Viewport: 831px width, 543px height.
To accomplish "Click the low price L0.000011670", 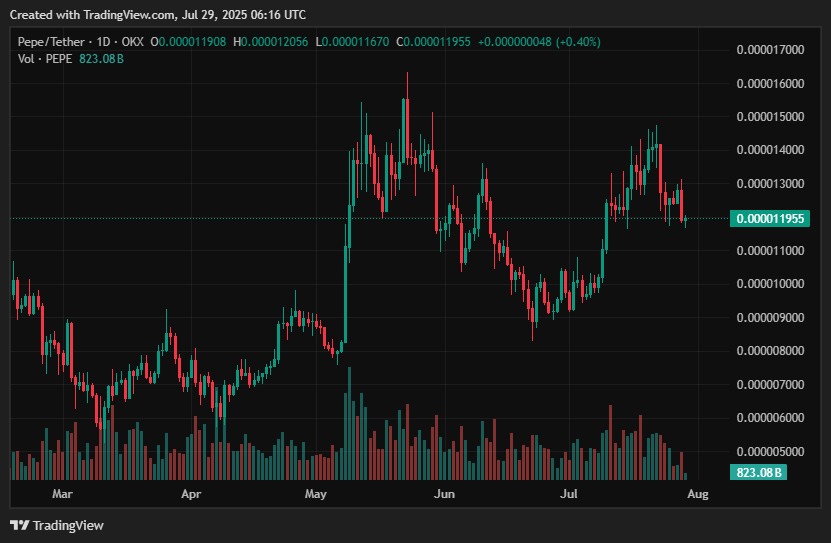I will click(352, 42).
